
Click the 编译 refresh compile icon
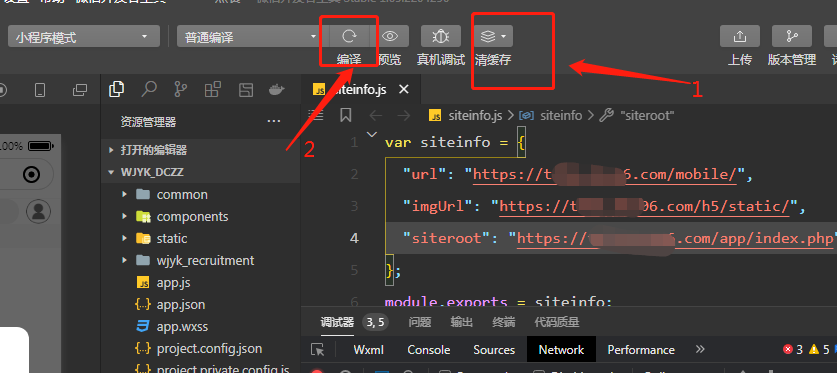(349, 36)
